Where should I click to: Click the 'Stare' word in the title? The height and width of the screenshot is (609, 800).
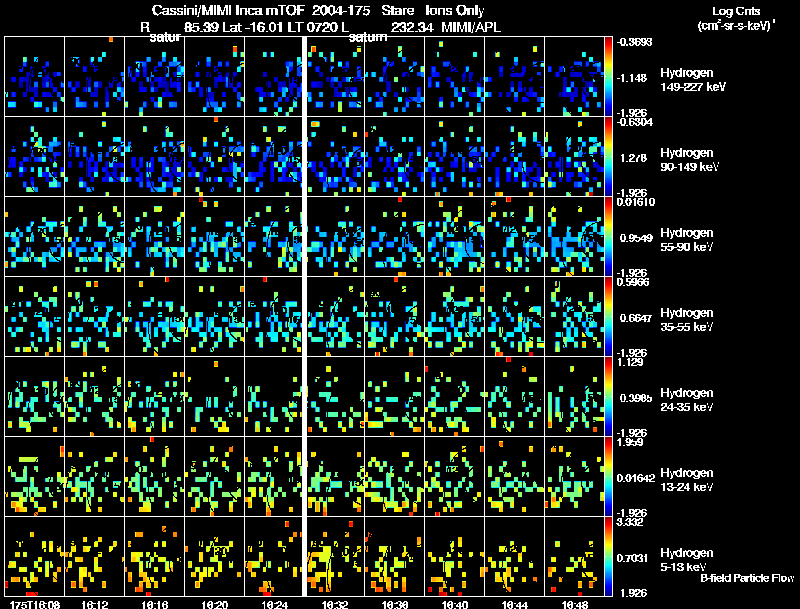[398, 10]
